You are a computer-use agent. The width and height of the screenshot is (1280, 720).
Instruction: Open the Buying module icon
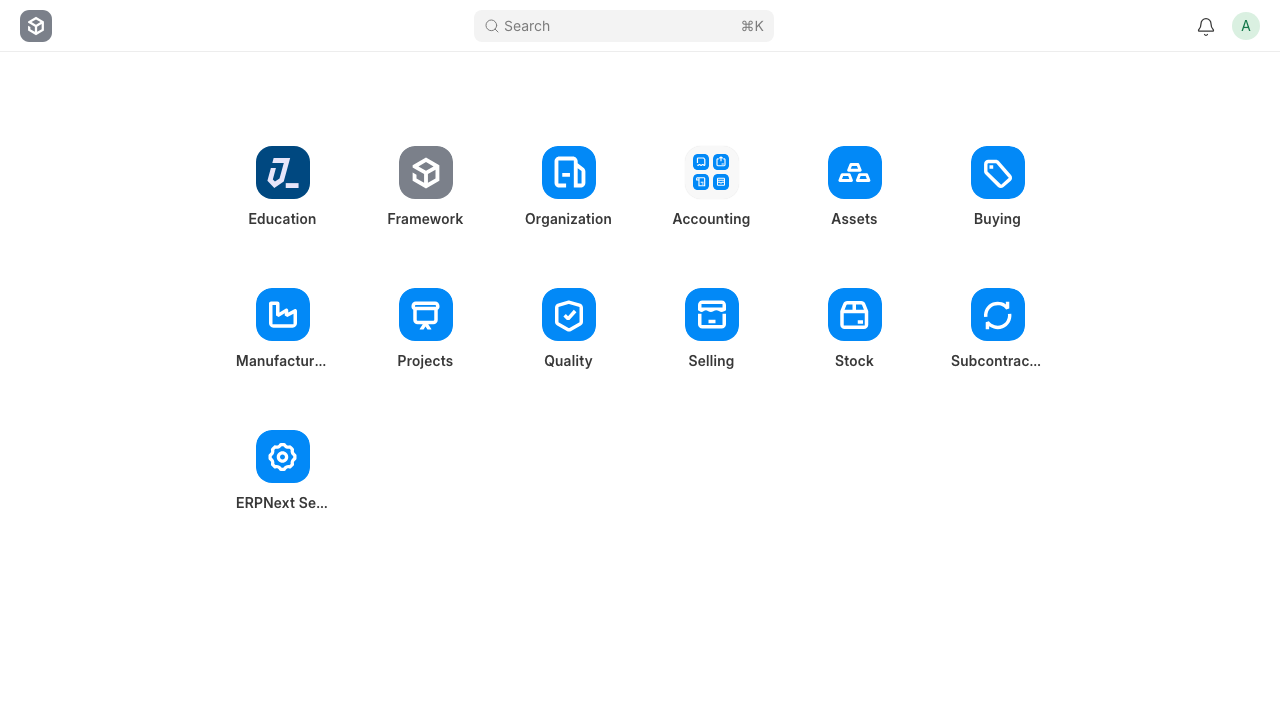pos(998,173)
